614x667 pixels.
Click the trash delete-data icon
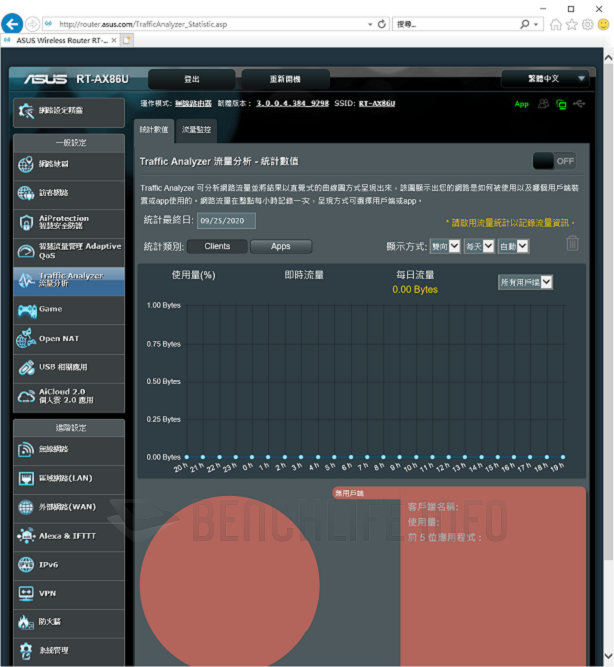(572, 243)
